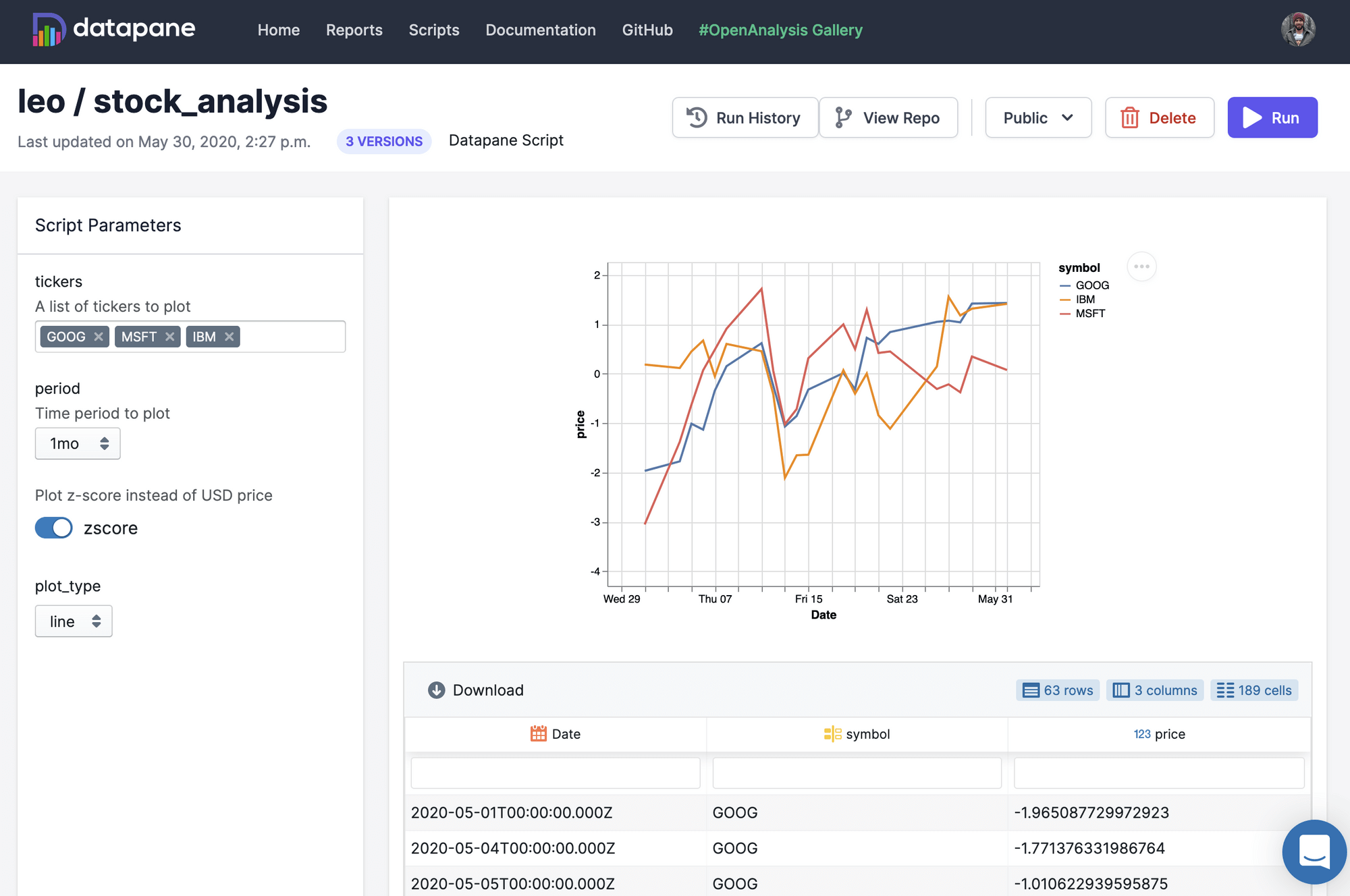Run the stock_analysis script
Viewport: 1350px width, 896px height.
coord(1272,117)
